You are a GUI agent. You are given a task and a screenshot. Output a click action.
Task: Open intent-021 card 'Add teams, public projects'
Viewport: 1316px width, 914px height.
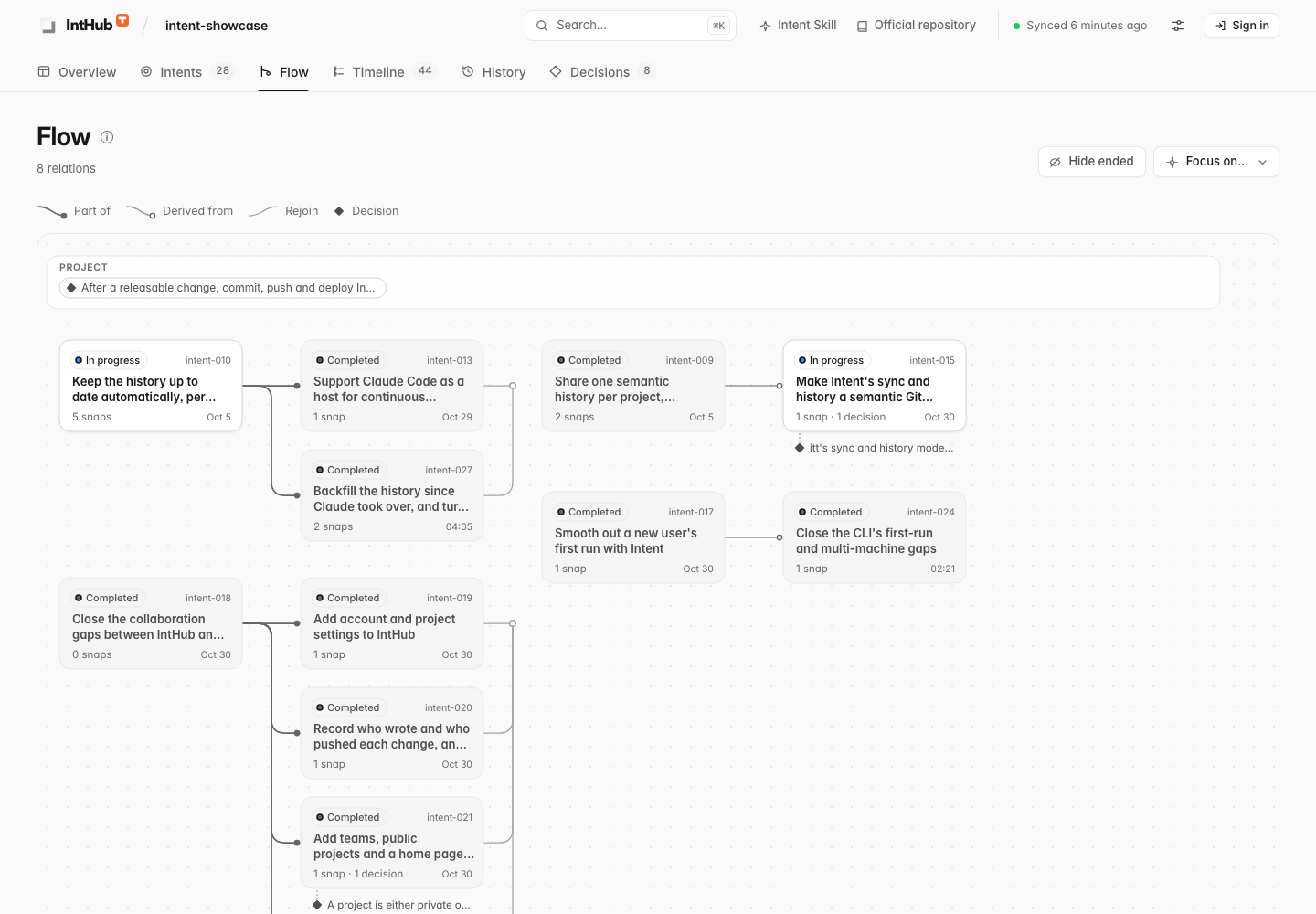[392, 843]
